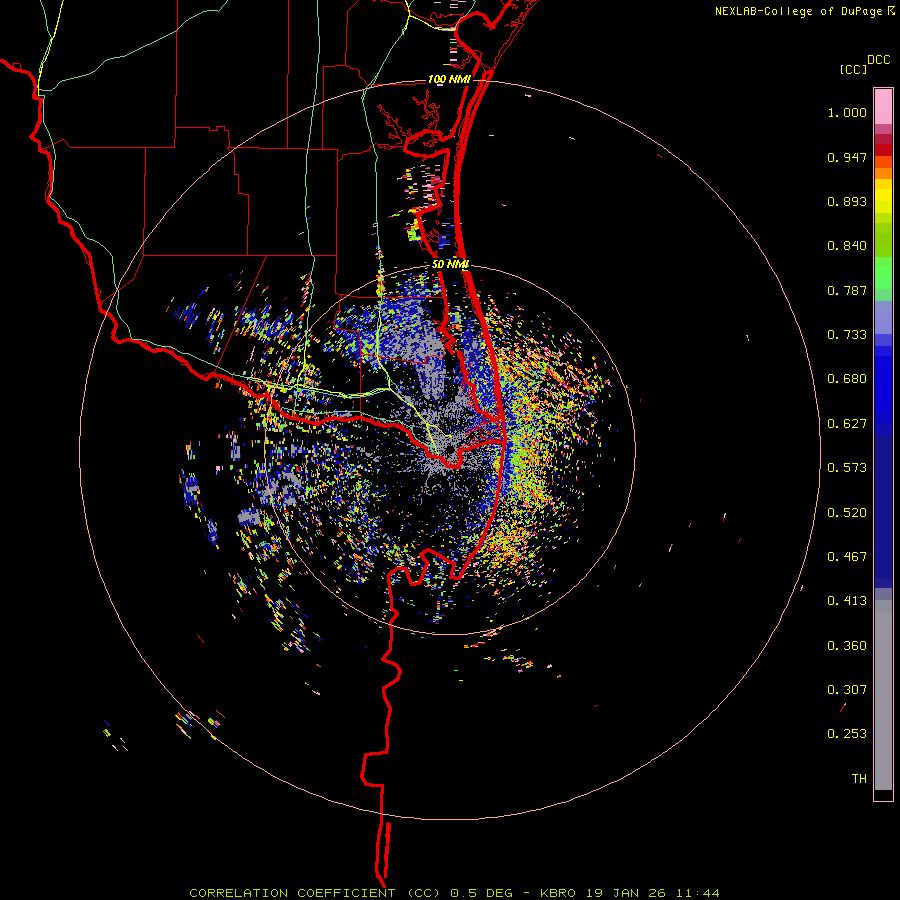Pick the red swatch beside 0.947

(883, 150)
